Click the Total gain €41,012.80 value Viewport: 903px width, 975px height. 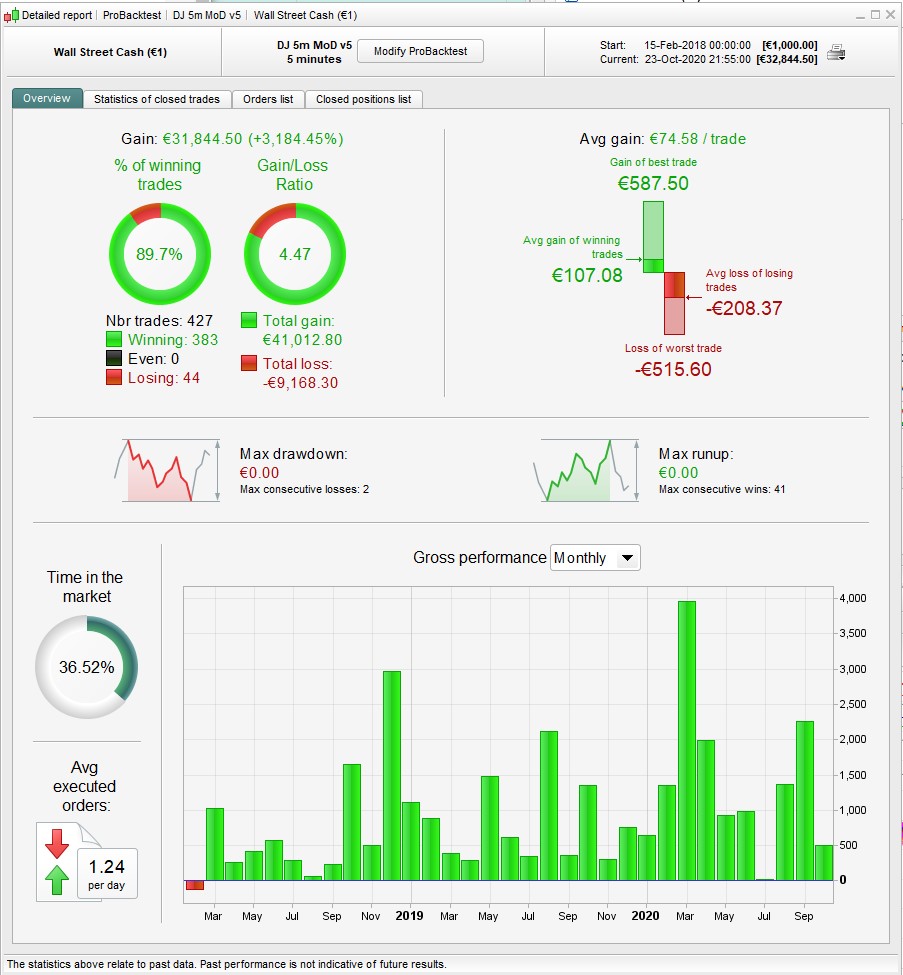pos(302,340)
